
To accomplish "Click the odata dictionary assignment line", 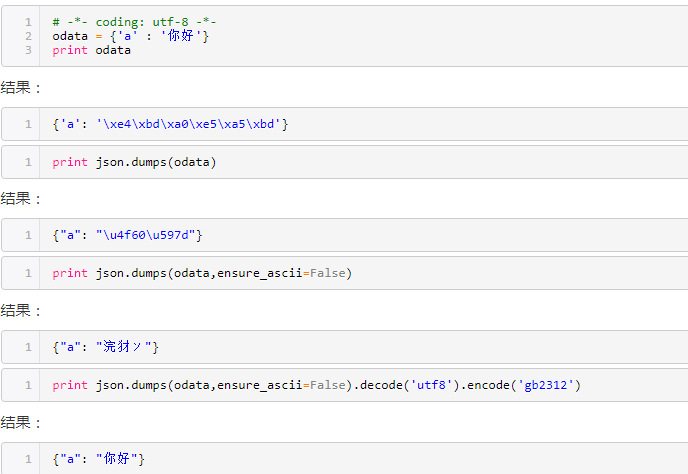I will pos(131,36).
